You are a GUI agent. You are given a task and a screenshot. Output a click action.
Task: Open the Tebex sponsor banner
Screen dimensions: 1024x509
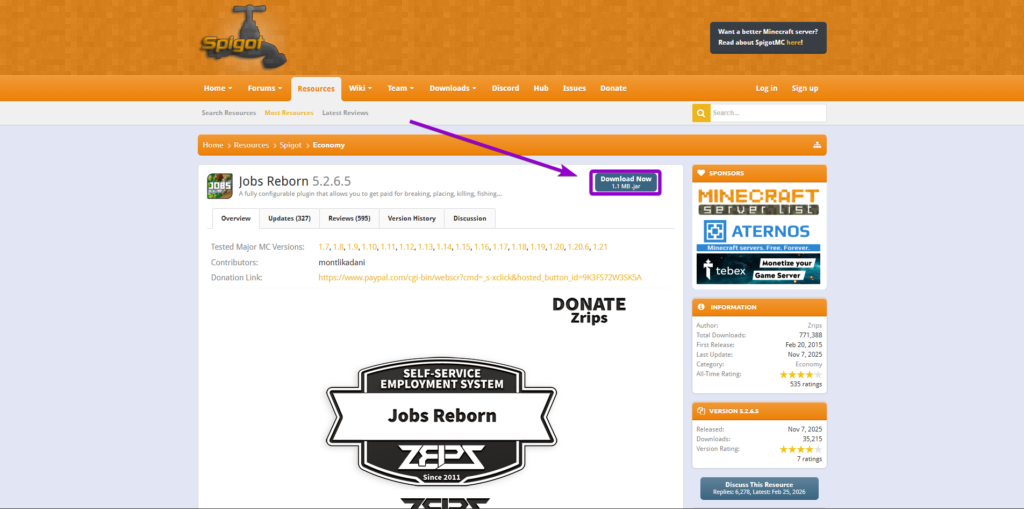(x=758, y=269)
